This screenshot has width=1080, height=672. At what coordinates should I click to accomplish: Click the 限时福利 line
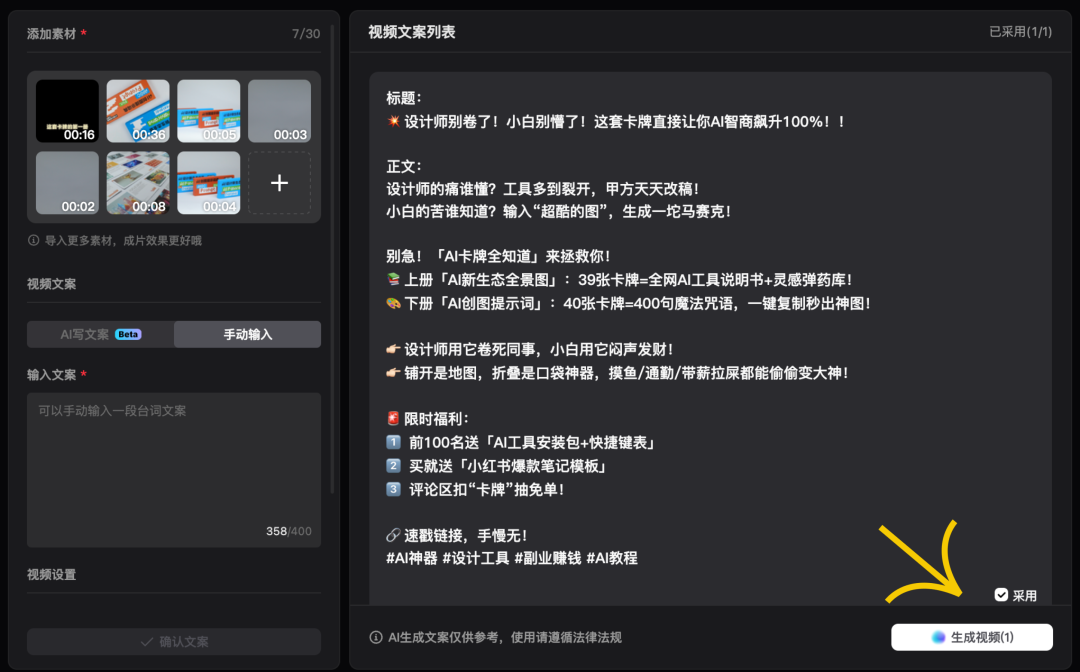click(428, 419)
